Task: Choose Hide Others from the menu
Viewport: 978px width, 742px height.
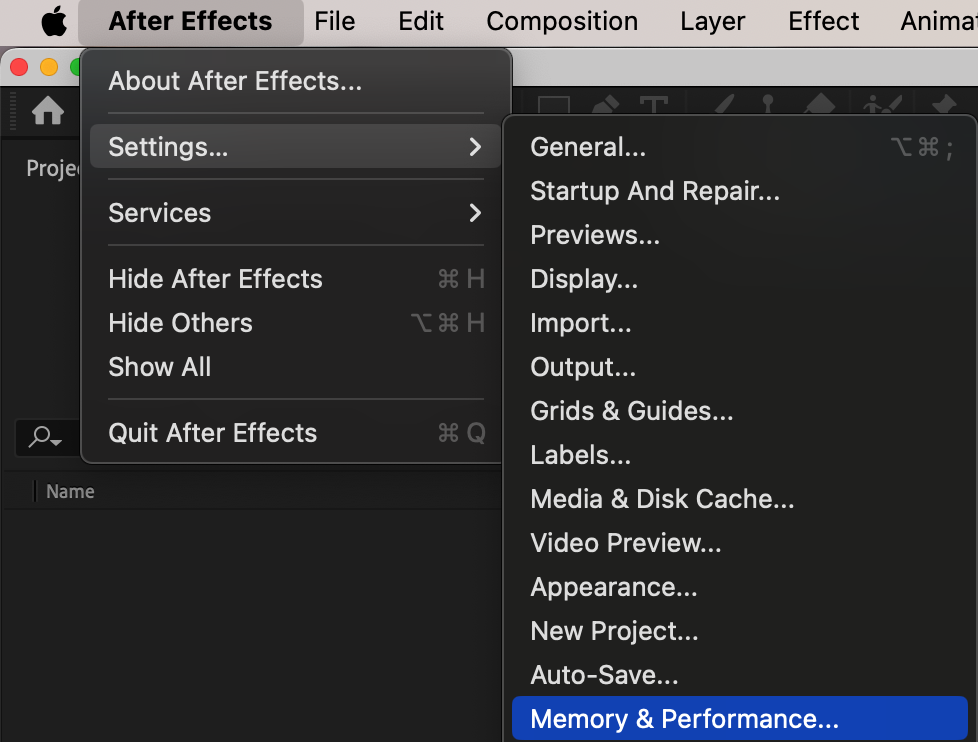Action: coord(180,323)
